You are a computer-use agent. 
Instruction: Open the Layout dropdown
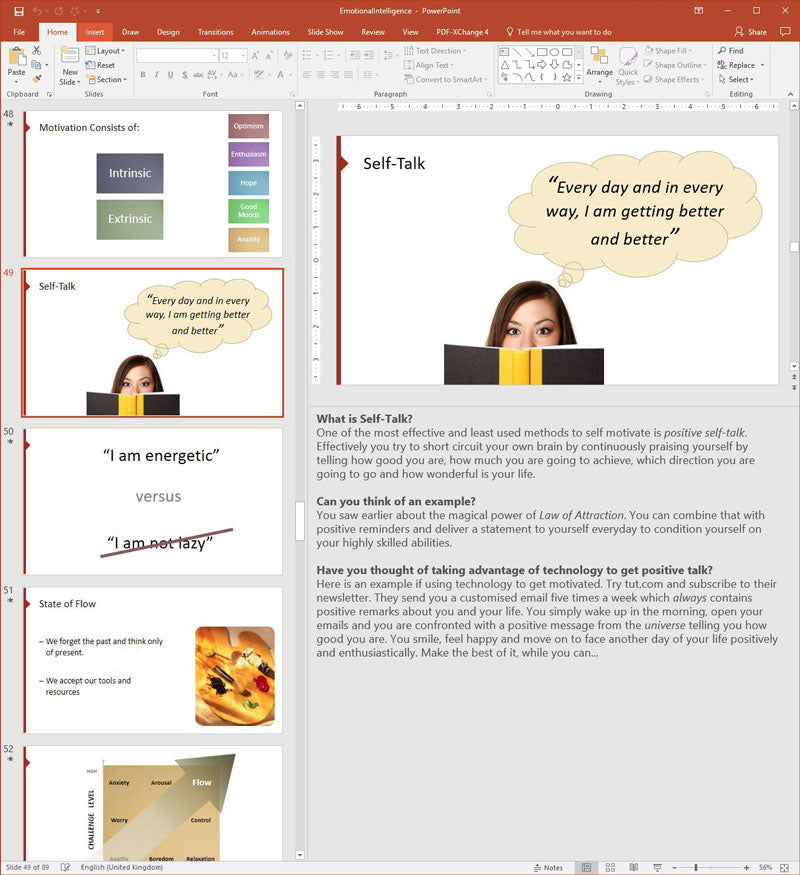pyautogui.click(x=105, y=50)
